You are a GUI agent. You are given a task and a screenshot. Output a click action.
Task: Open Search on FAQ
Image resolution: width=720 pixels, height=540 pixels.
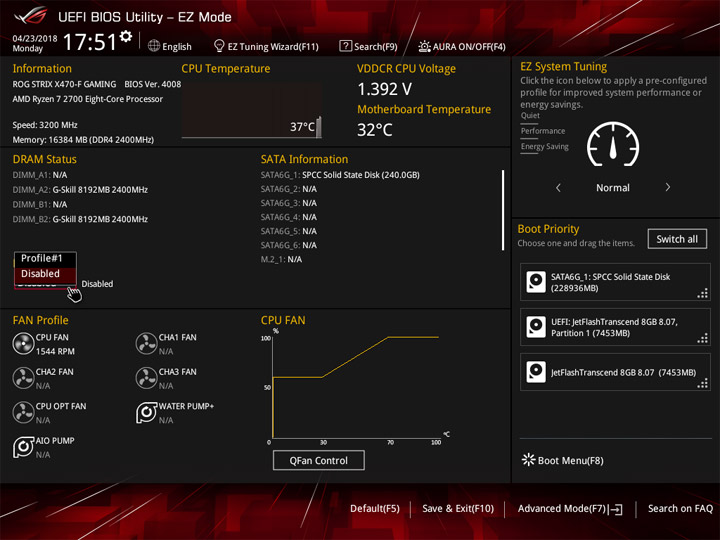pos(680,509)
